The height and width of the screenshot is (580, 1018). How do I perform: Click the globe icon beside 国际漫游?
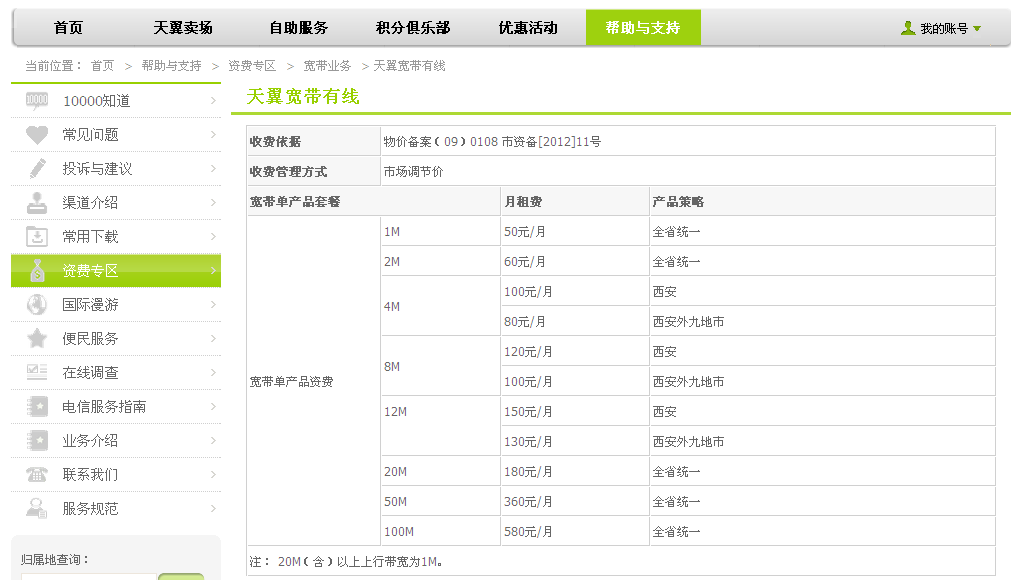point(37,305)
